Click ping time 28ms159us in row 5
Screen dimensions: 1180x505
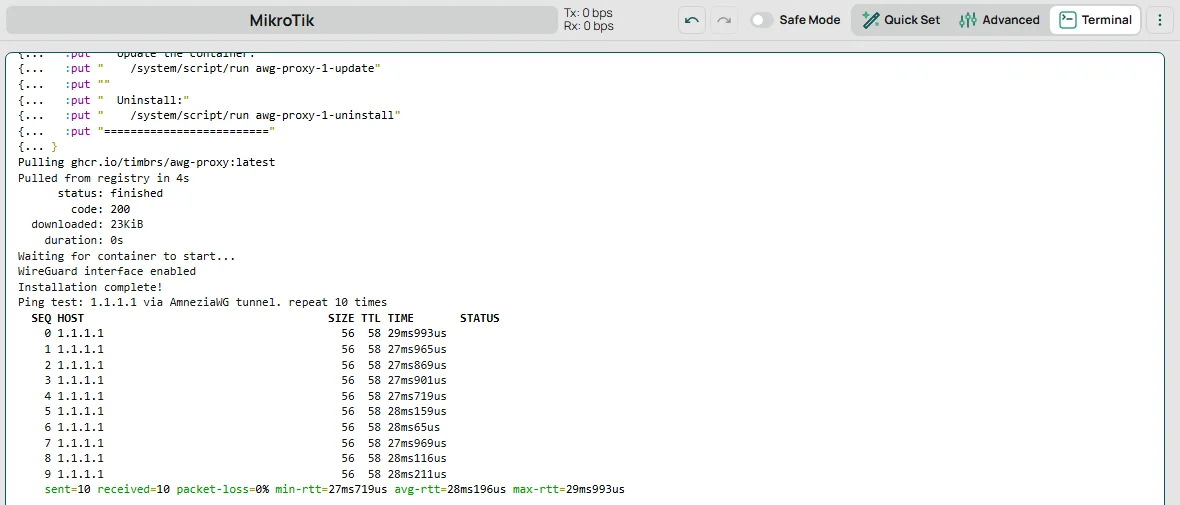coord(418,412)
